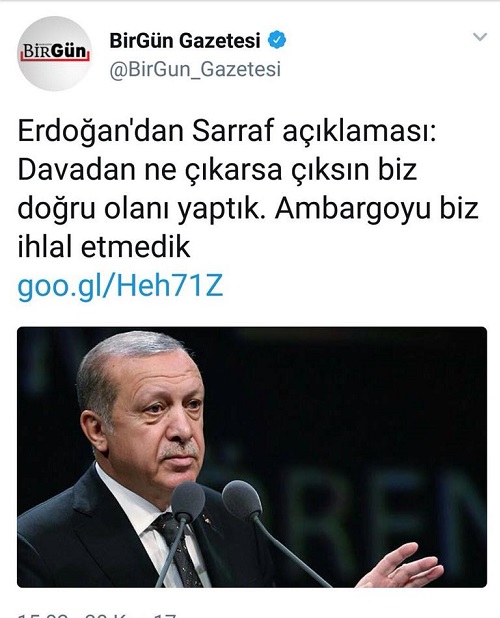Open the goo.gl/Heh71Z link

[x=120, y=286]
